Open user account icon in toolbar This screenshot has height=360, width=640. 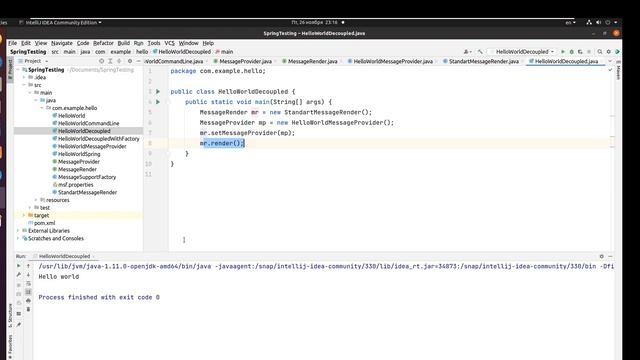467,52
